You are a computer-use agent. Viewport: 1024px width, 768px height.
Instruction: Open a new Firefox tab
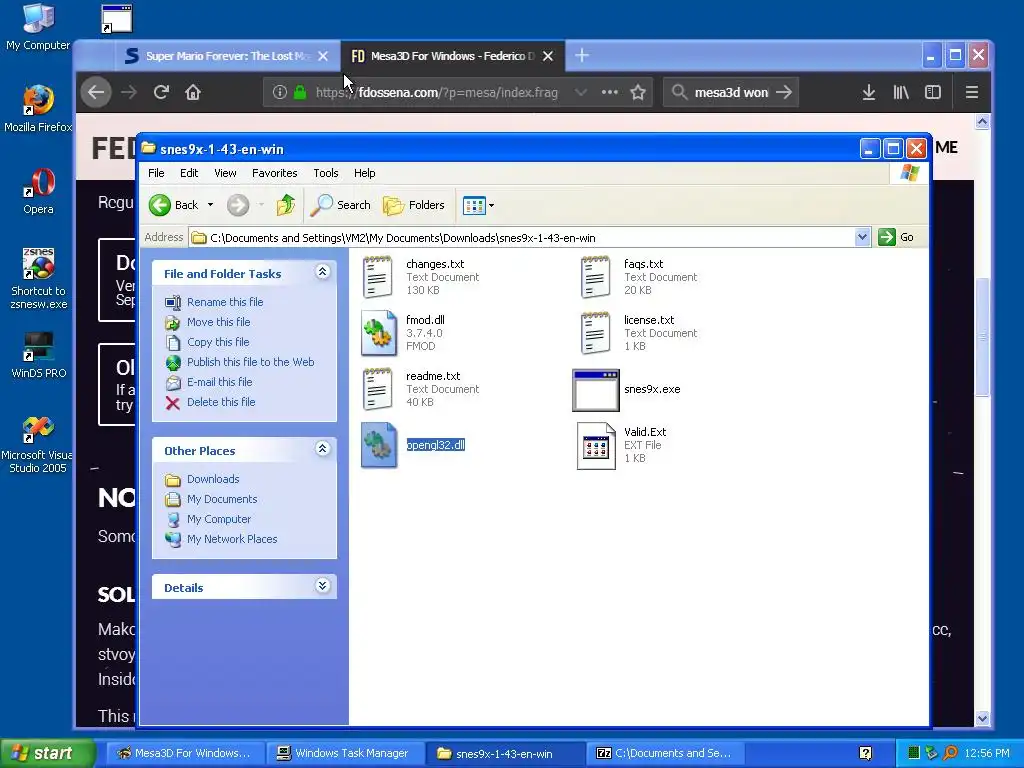[x=582, y=56]
